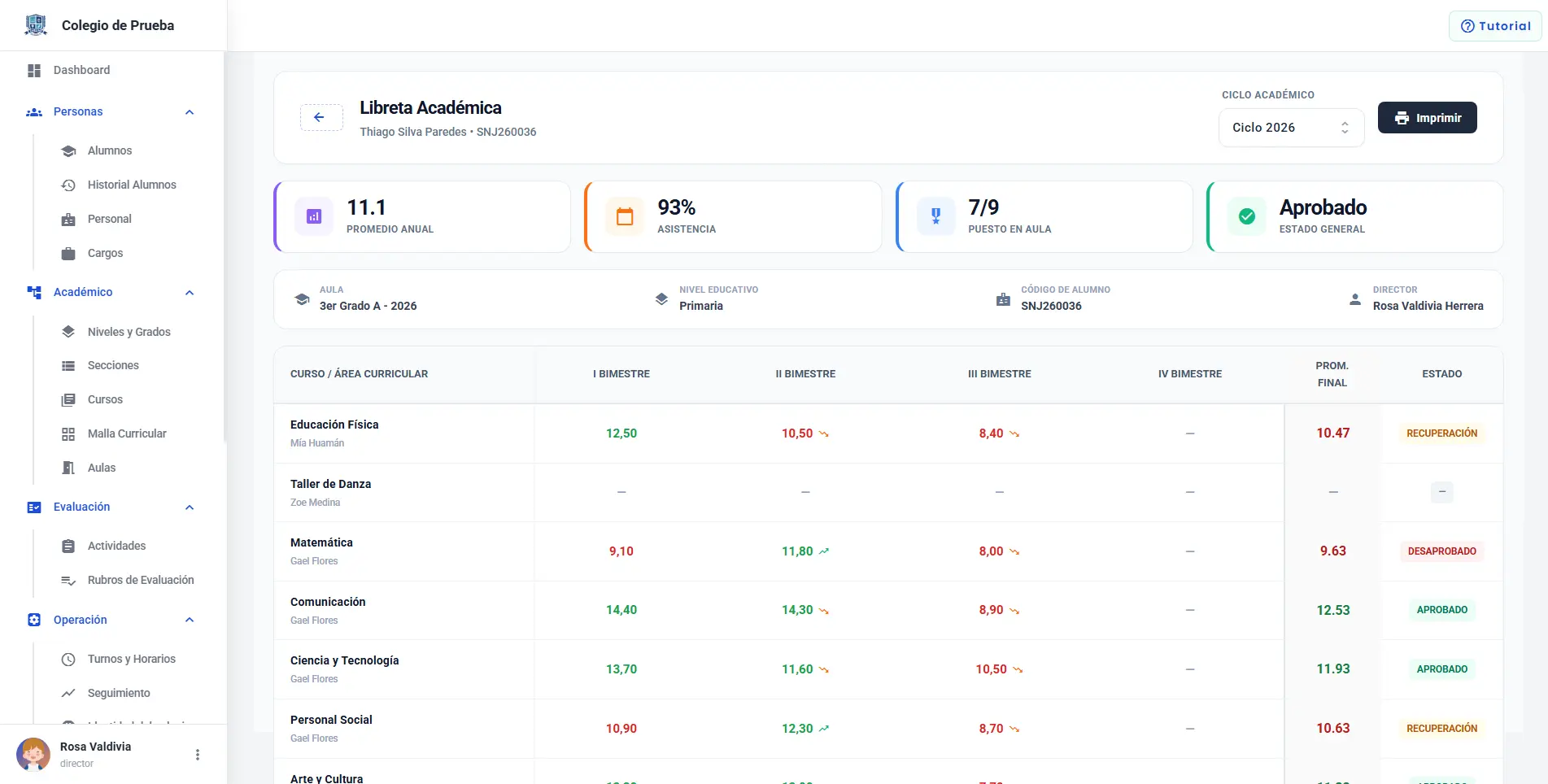Click the Seguimiento trend line icon
The width and height of the screenshot is (1548, 784).
(68, 694)
